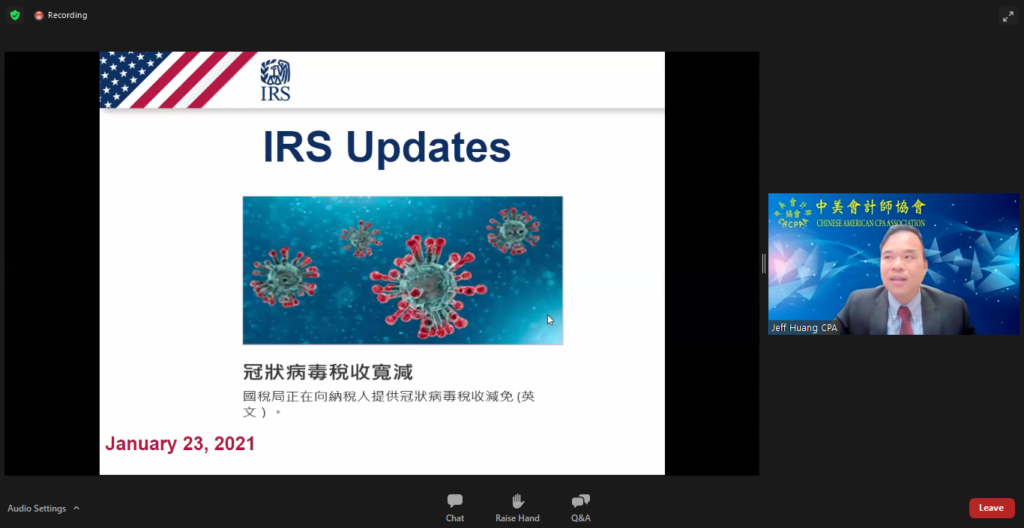Screen dimensions: 1024x528
Task: Click the 冠狀病毒稅收寬減 heading
Action: click(x=328, y=372)
